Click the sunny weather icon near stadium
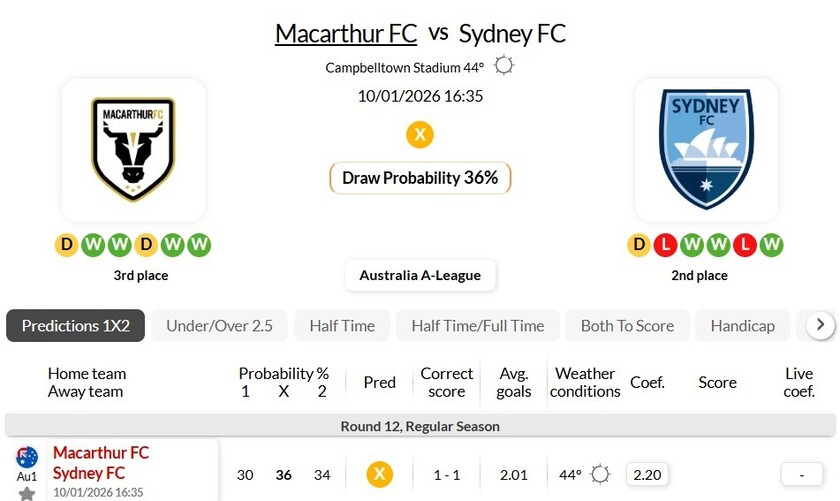The image size is (840, 501). (504, 66)
